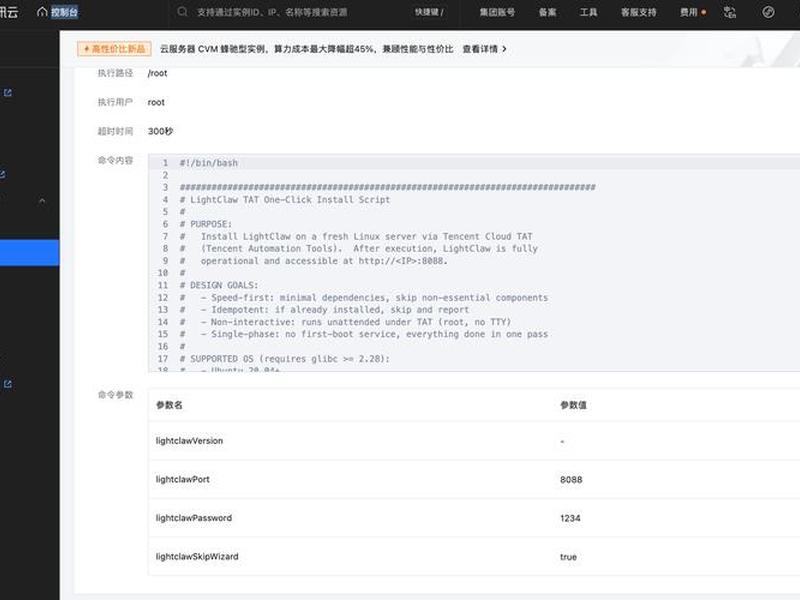Screen dimensions: 800x600
Task: Click the 'Speed-first: minimal dependencies' code line
Action: click(x=364, y=297)
